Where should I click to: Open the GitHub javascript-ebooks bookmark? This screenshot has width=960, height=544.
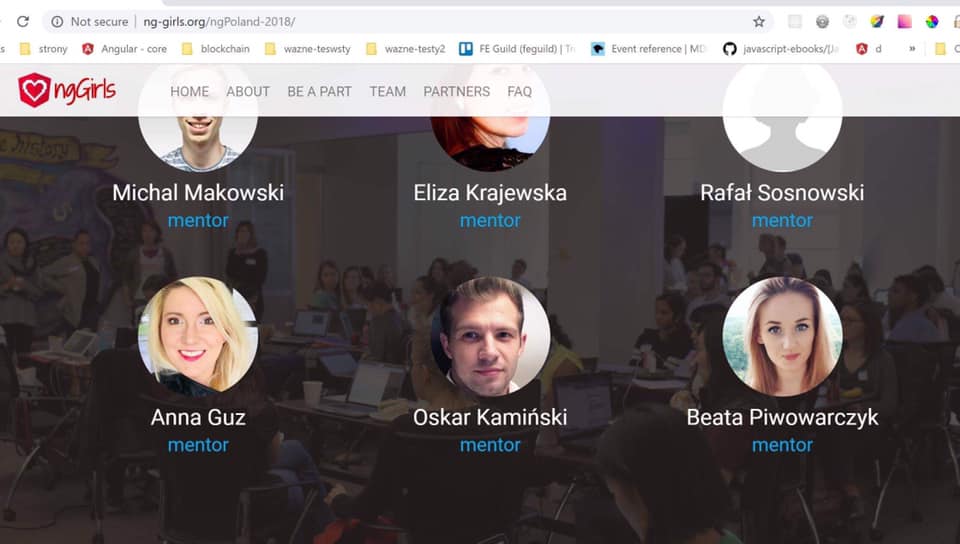pyautogui.click(x=781, y=49)
